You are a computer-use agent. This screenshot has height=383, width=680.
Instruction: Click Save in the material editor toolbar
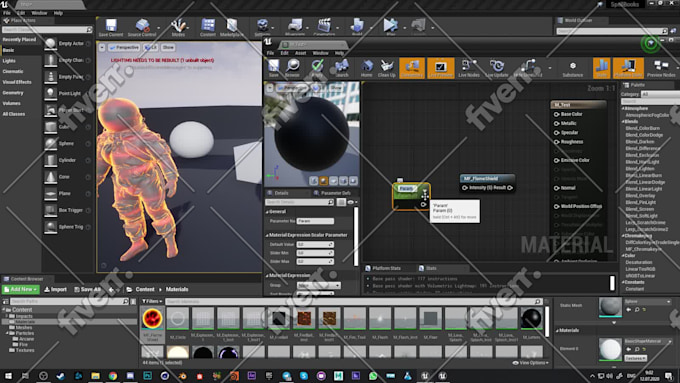tap(273, 69)
